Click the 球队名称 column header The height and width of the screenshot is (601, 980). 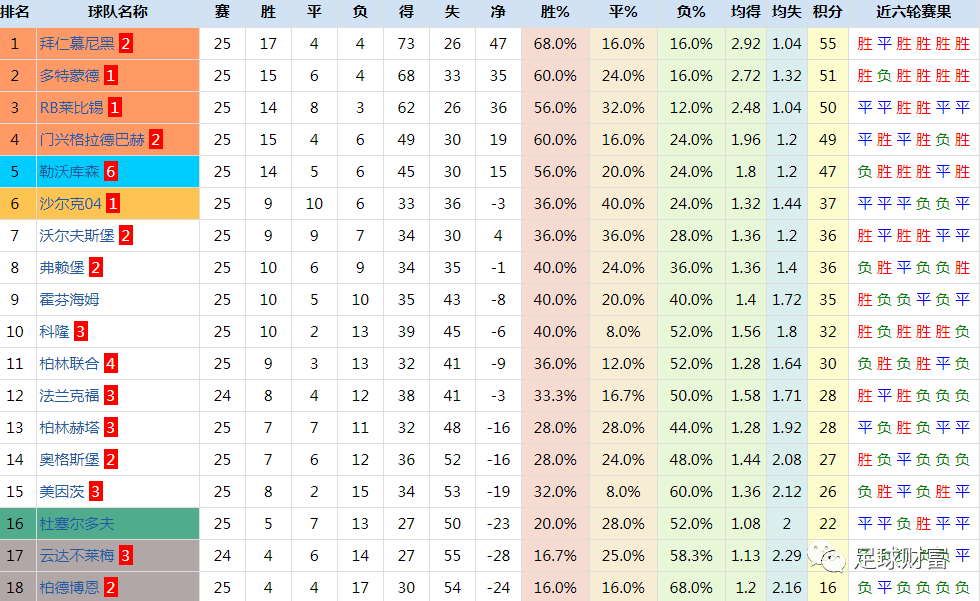[118, 12]
